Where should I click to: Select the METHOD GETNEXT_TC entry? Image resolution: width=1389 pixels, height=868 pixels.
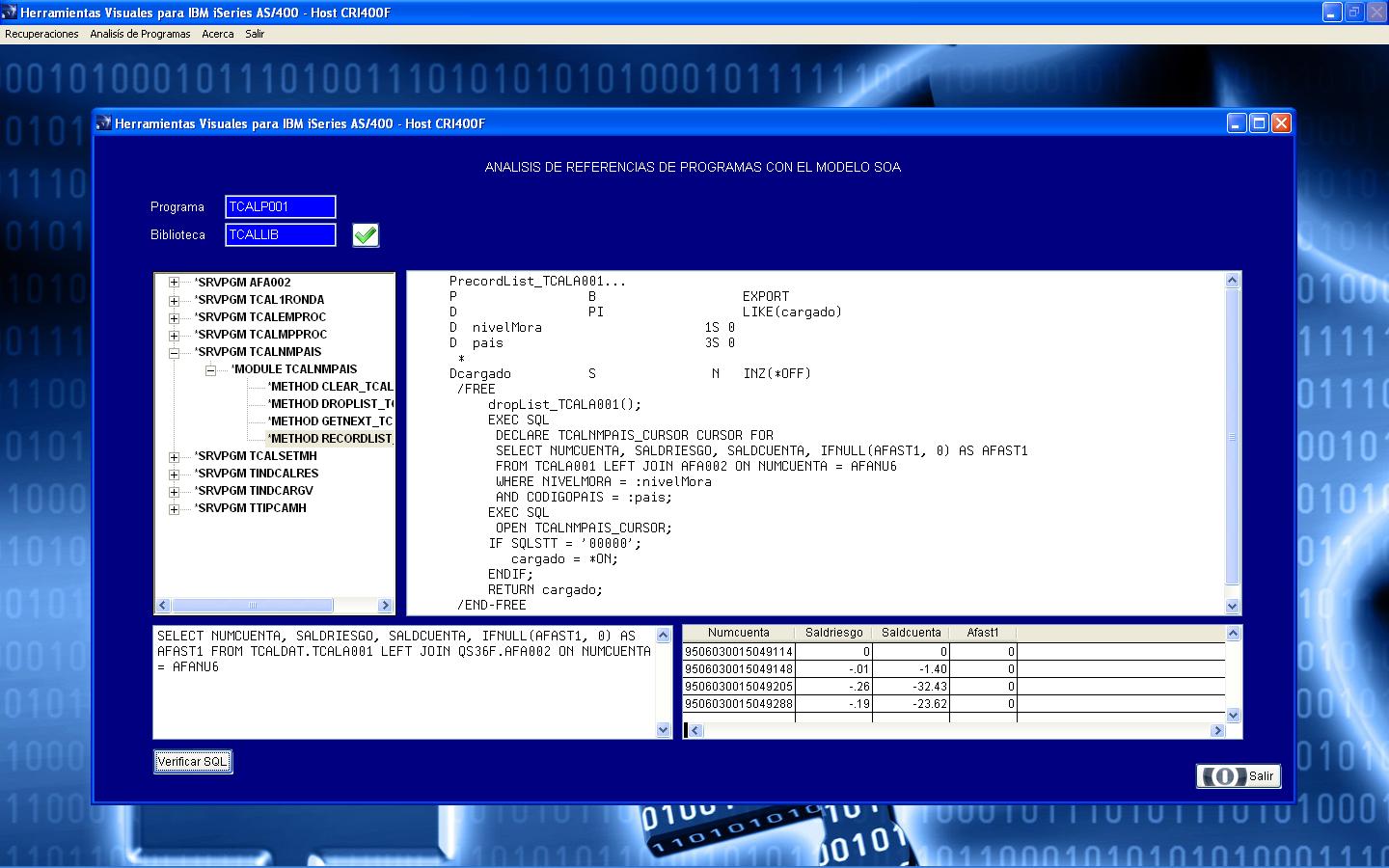click(330, 420)
